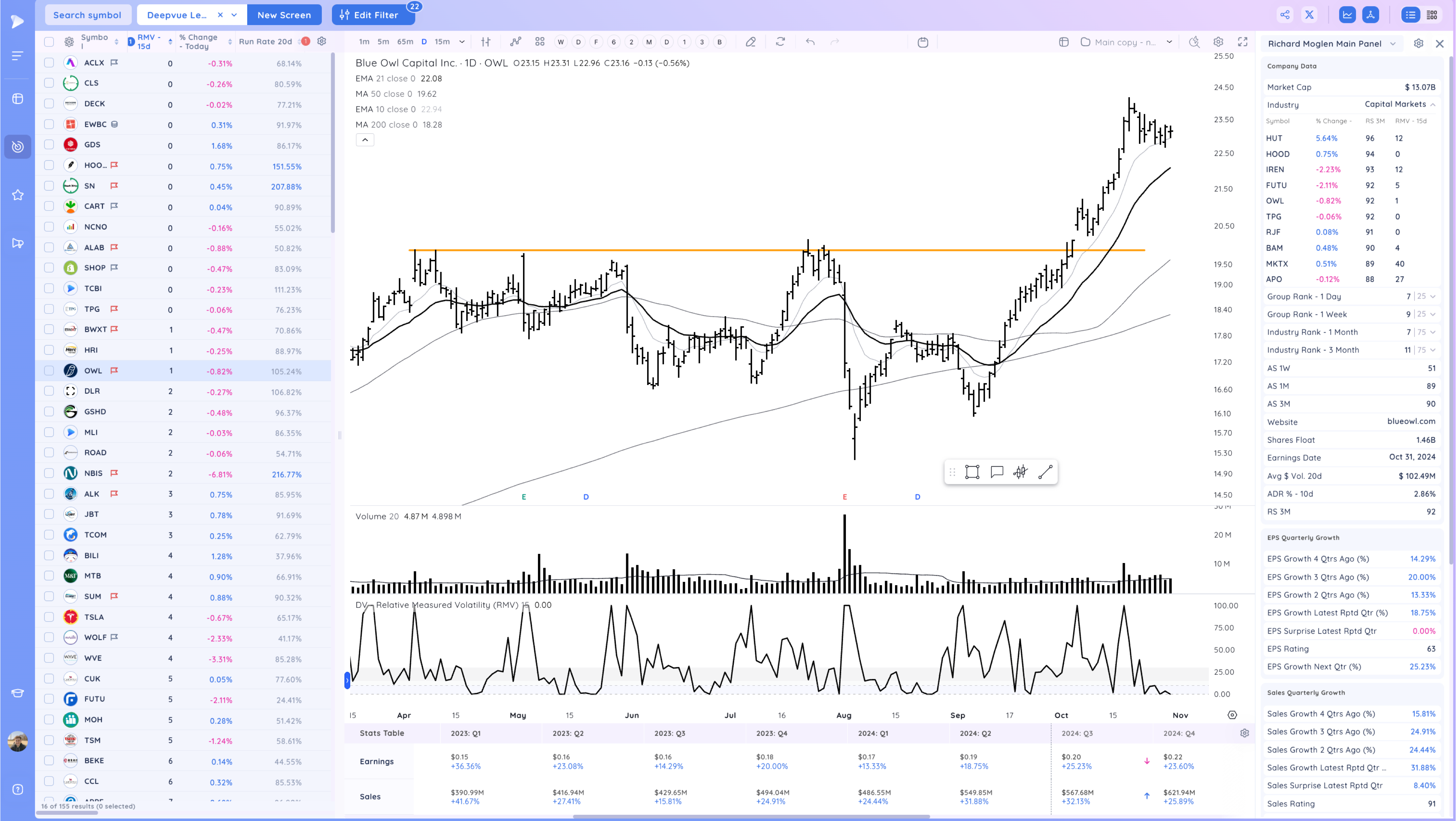Click the refresh chart icon
Image resolution: width=1456 pixels, height=821 pixels.
[780, 42]
